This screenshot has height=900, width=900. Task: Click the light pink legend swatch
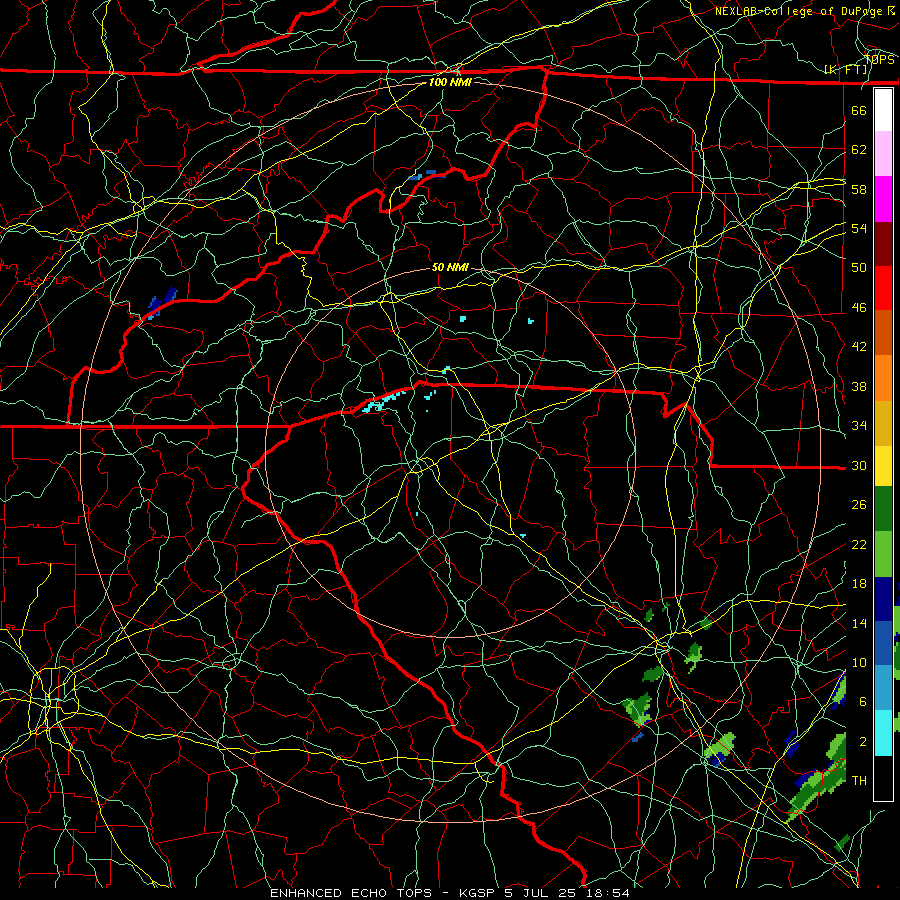pyautogui.click(x=883, y=154)
